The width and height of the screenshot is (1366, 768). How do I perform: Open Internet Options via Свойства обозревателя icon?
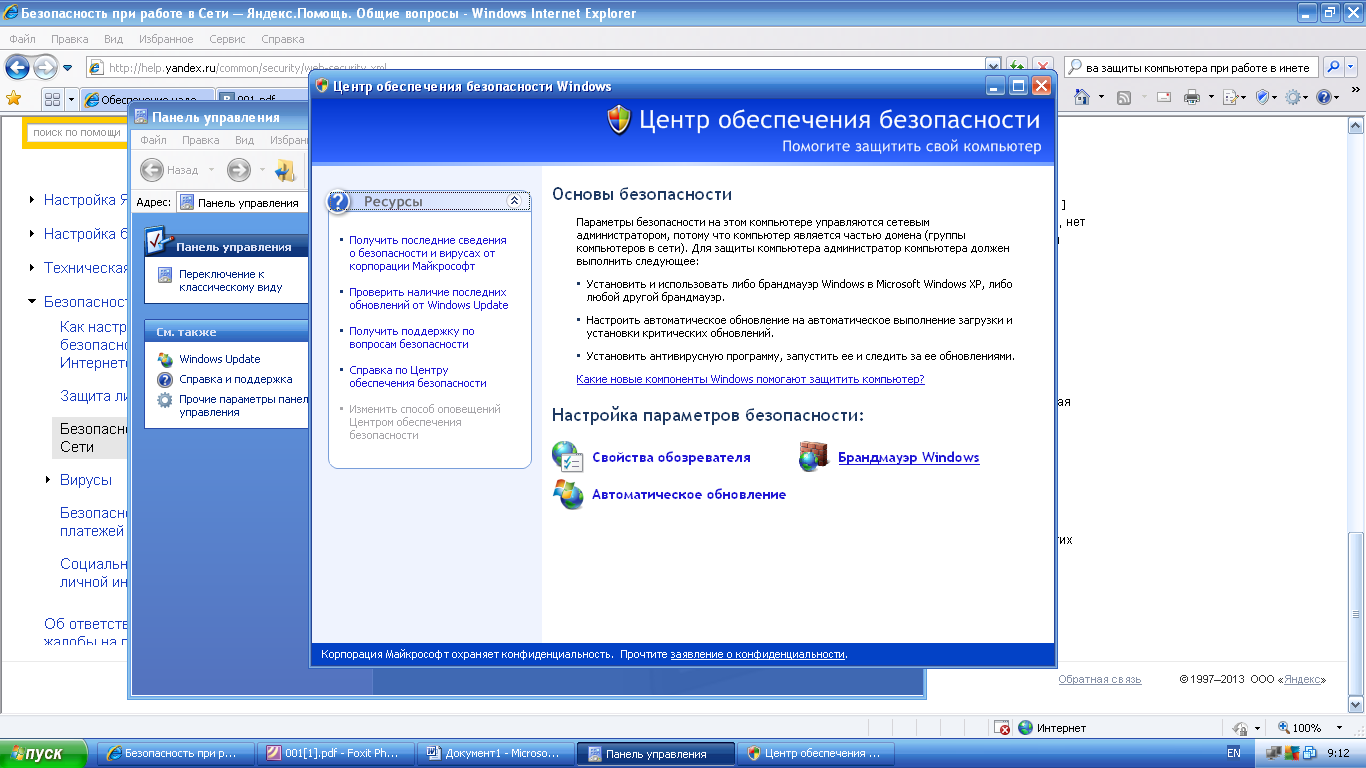tap(567, 457)
